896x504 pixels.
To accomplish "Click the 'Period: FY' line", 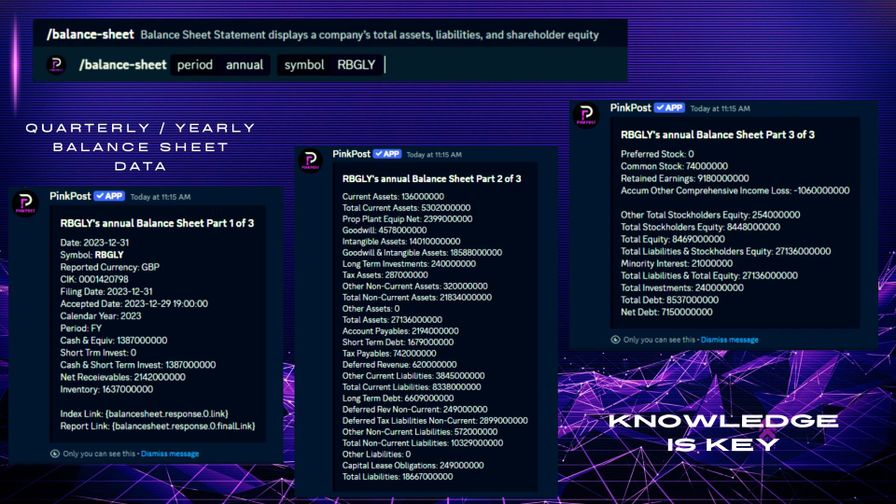I will click(x=81, y=329).
